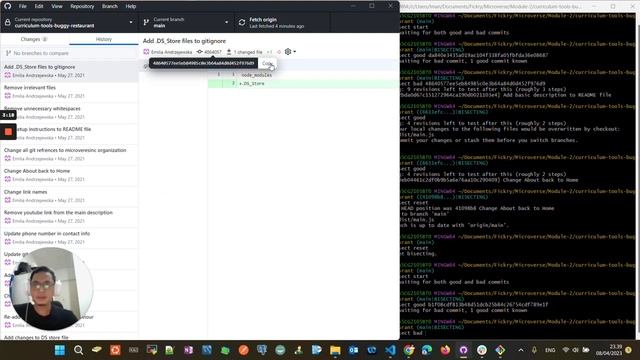
Task: Select commit 'Remove irrelevant files'
Action: pos(69,92)
